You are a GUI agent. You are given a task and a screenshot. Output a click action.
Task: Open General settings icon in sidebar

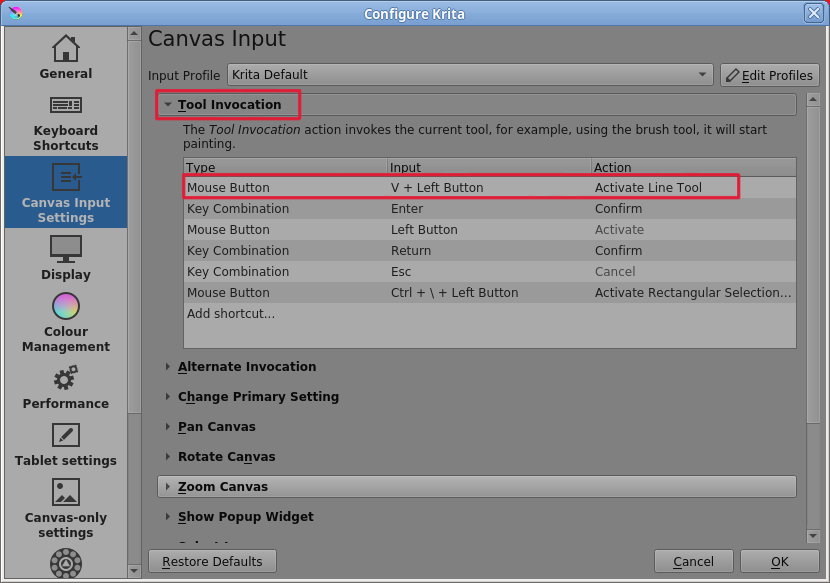click(x=66, y=49)
